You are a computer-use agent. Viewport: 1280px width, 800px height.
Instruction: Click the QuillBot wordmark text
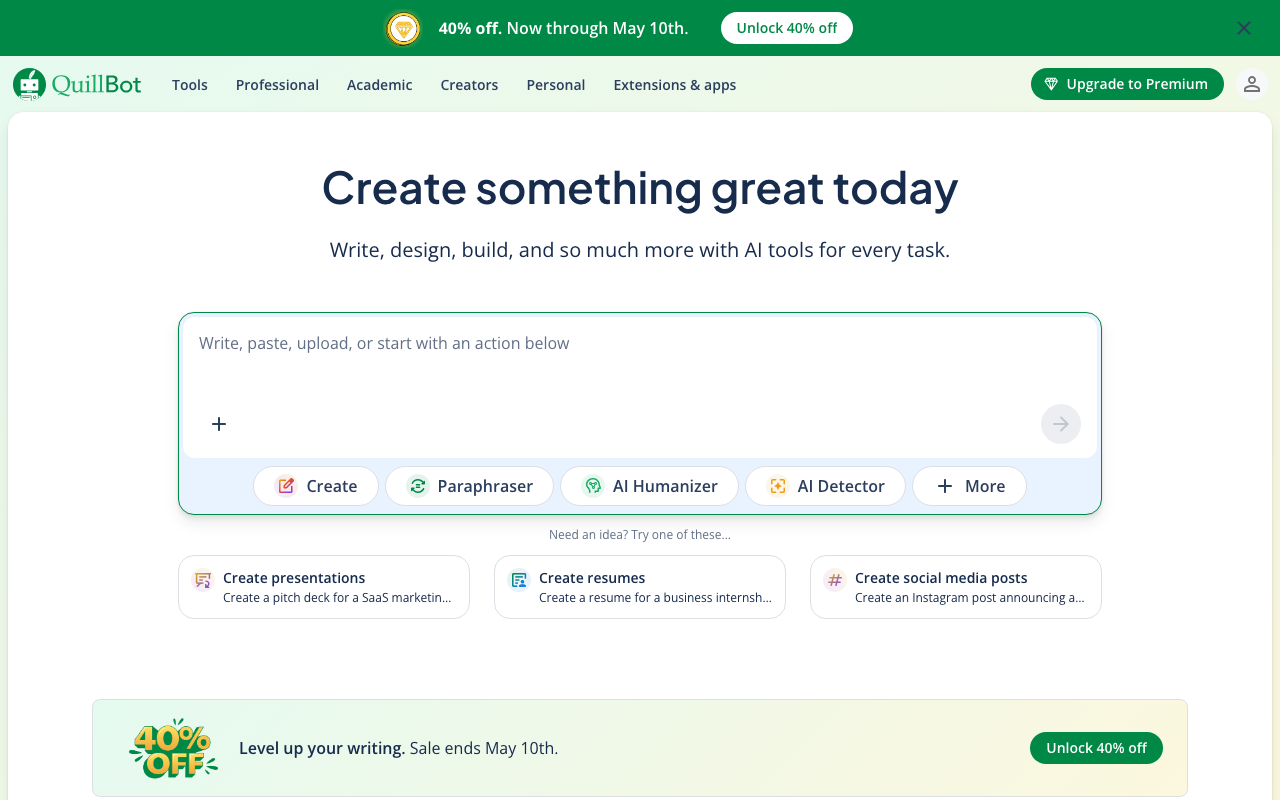(x=97, y=85)
